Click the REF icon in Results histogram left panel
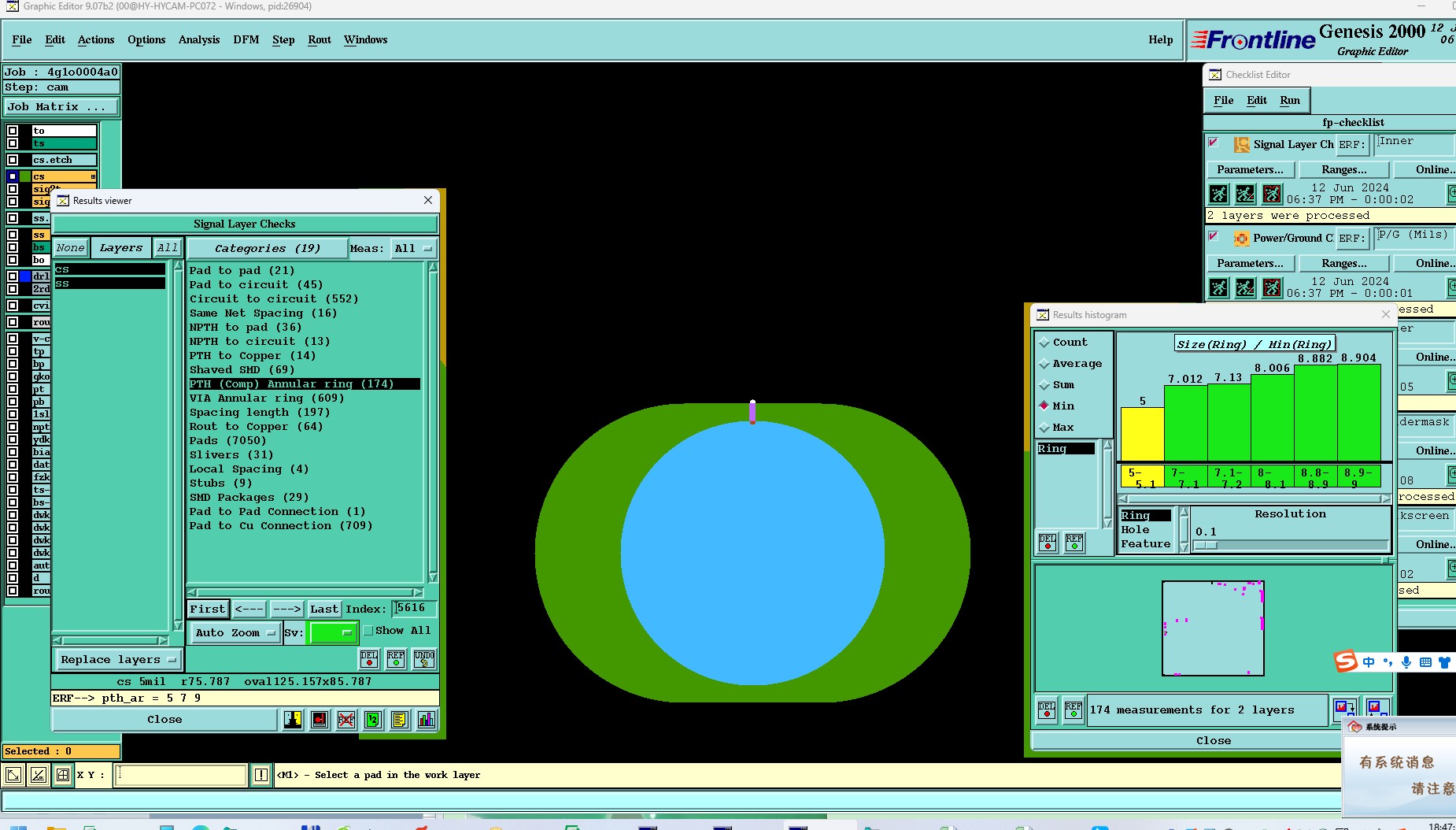 [x=1074, y=543]
